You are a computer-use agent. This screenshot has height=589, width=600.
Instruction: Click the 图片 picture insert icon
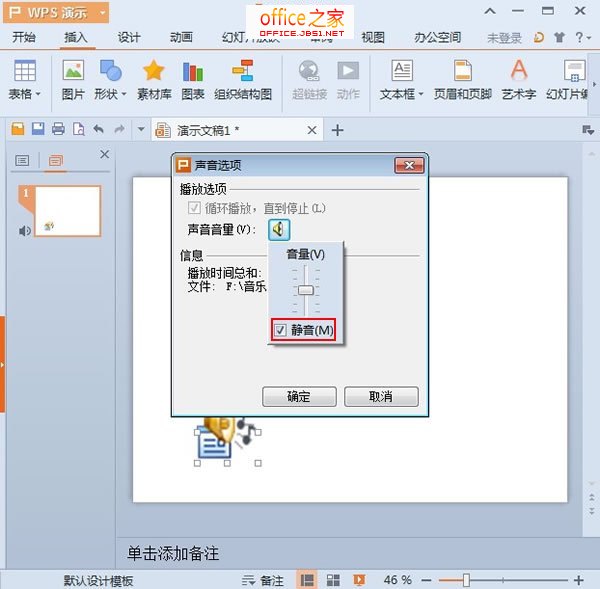point(73,70)
